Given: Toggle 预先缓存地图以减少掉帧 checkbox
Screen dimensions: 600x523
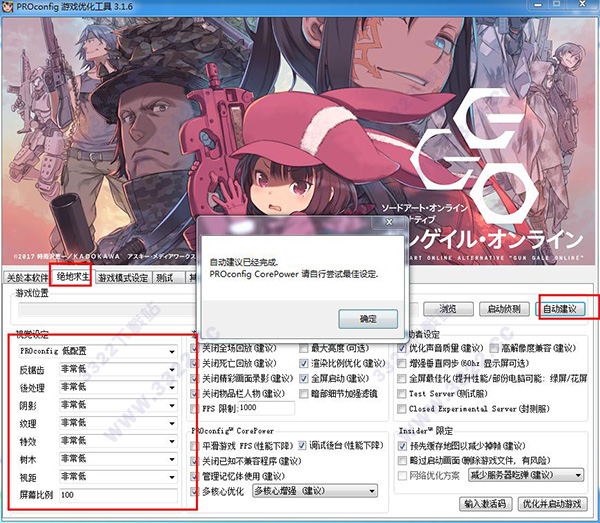Looking at the screenshot, I should pos(402,446).
